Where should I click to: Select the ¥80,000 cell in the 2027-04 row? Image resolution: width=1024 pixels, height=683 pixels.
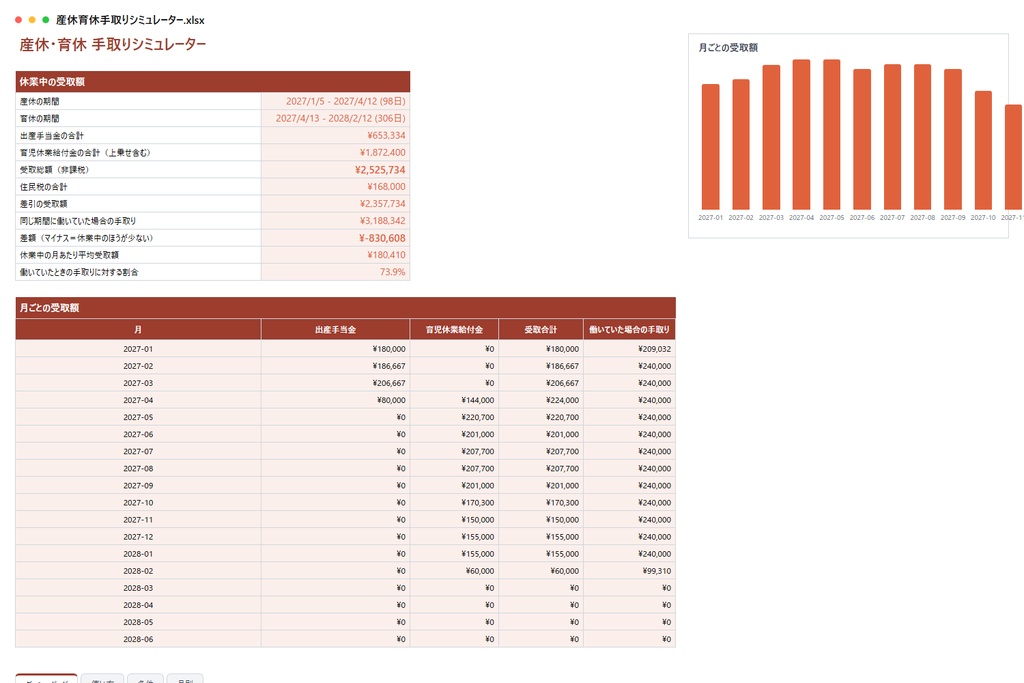pos(336,400)
